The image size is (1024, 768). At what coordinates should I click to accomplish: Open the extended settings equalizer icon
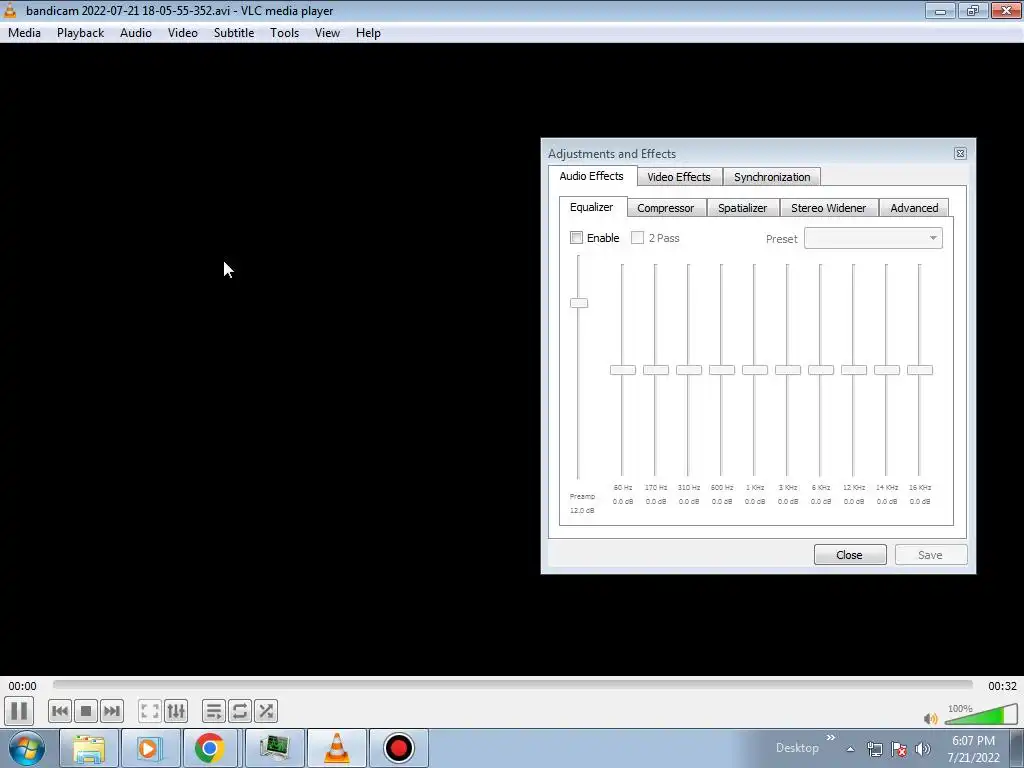click(176, 711)
